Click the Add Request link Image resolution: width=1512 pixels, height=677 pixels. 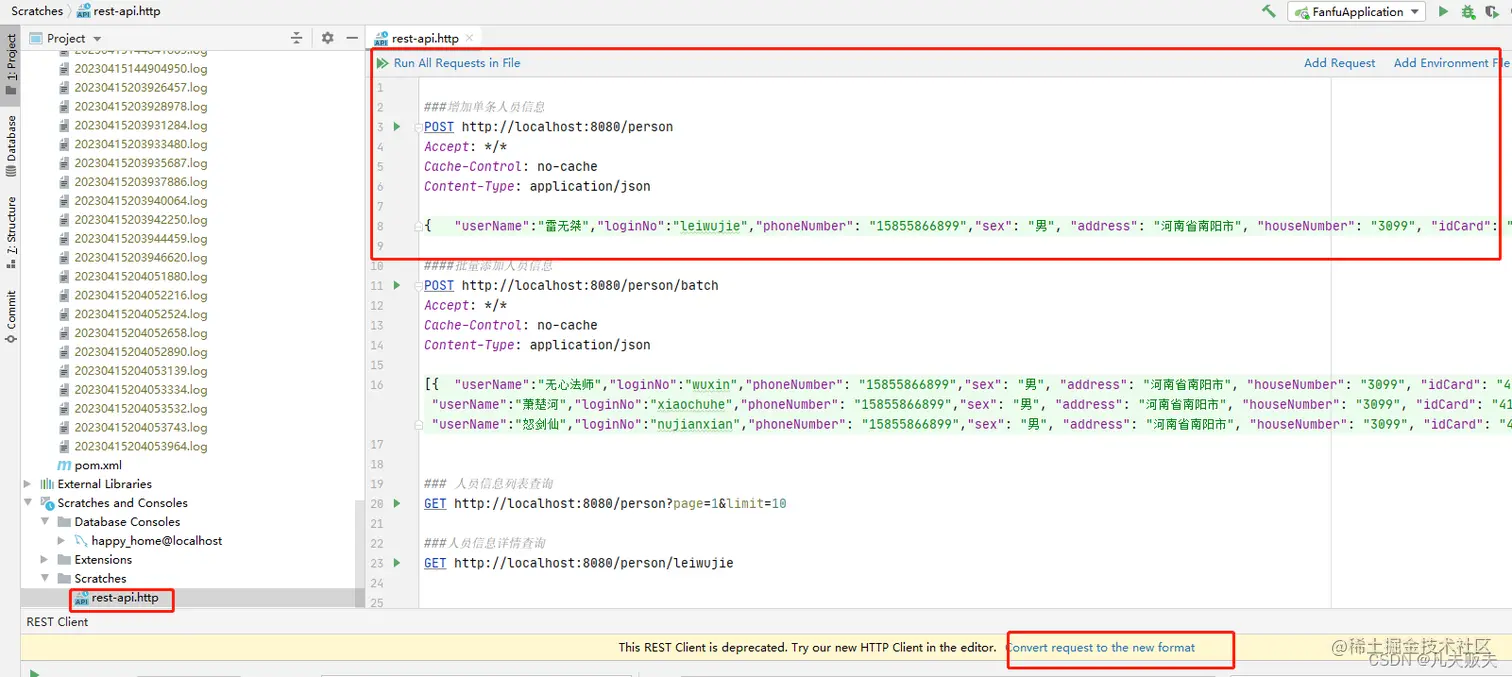click(x=1339, y=63)
